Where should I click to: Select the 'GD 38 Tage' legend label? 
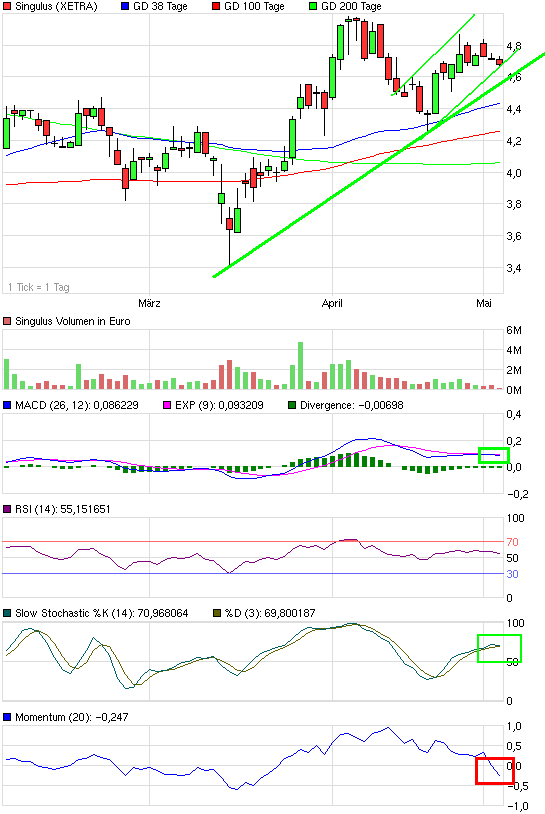[160, 7]
